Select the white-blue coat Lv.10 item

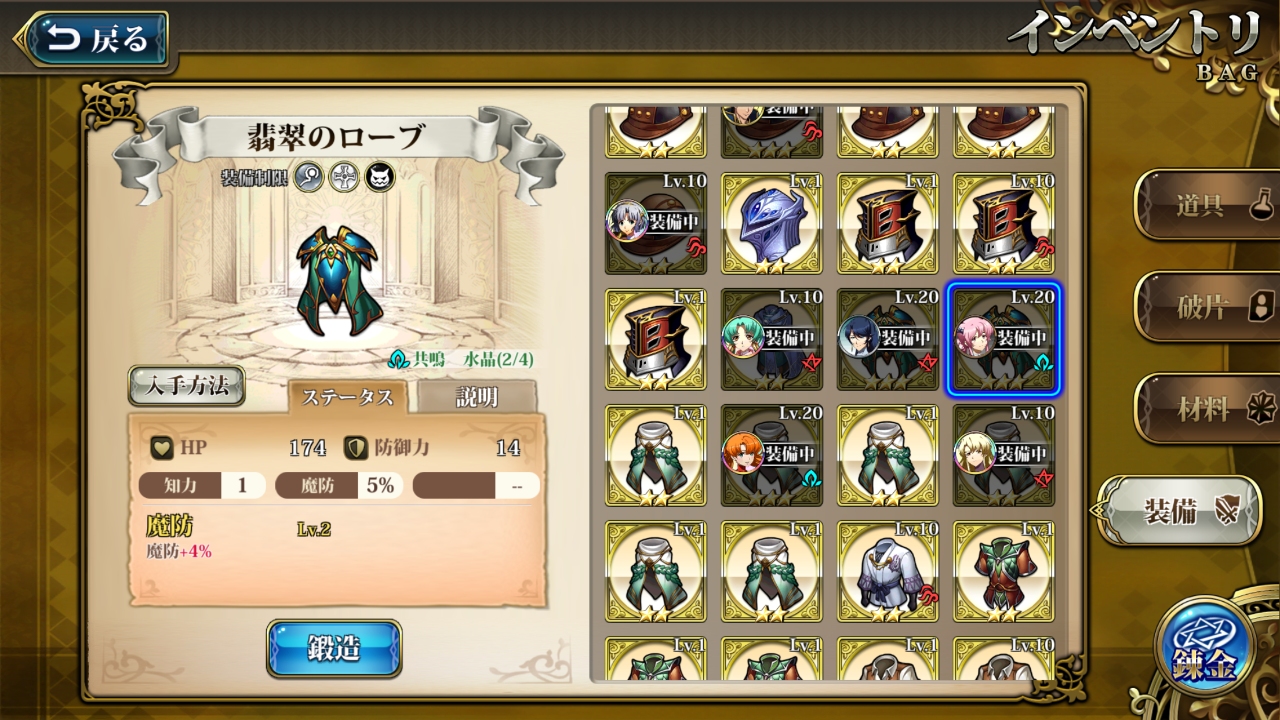click(x=887, y=571)
